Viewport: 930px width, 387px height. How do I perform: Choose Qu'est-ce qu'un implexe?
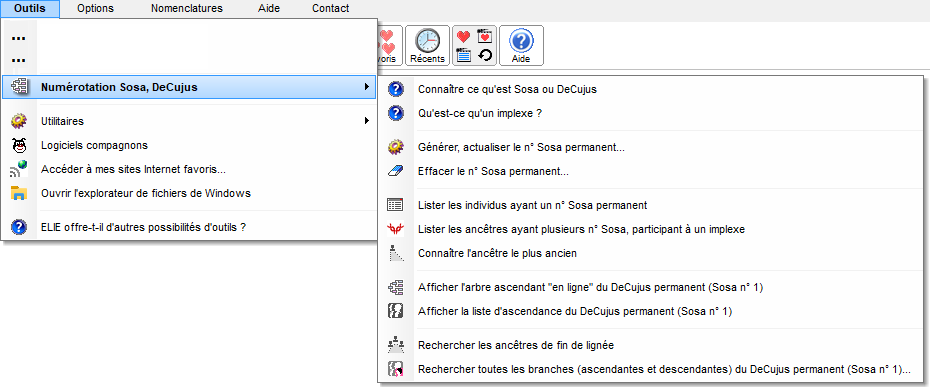(650, 113)
